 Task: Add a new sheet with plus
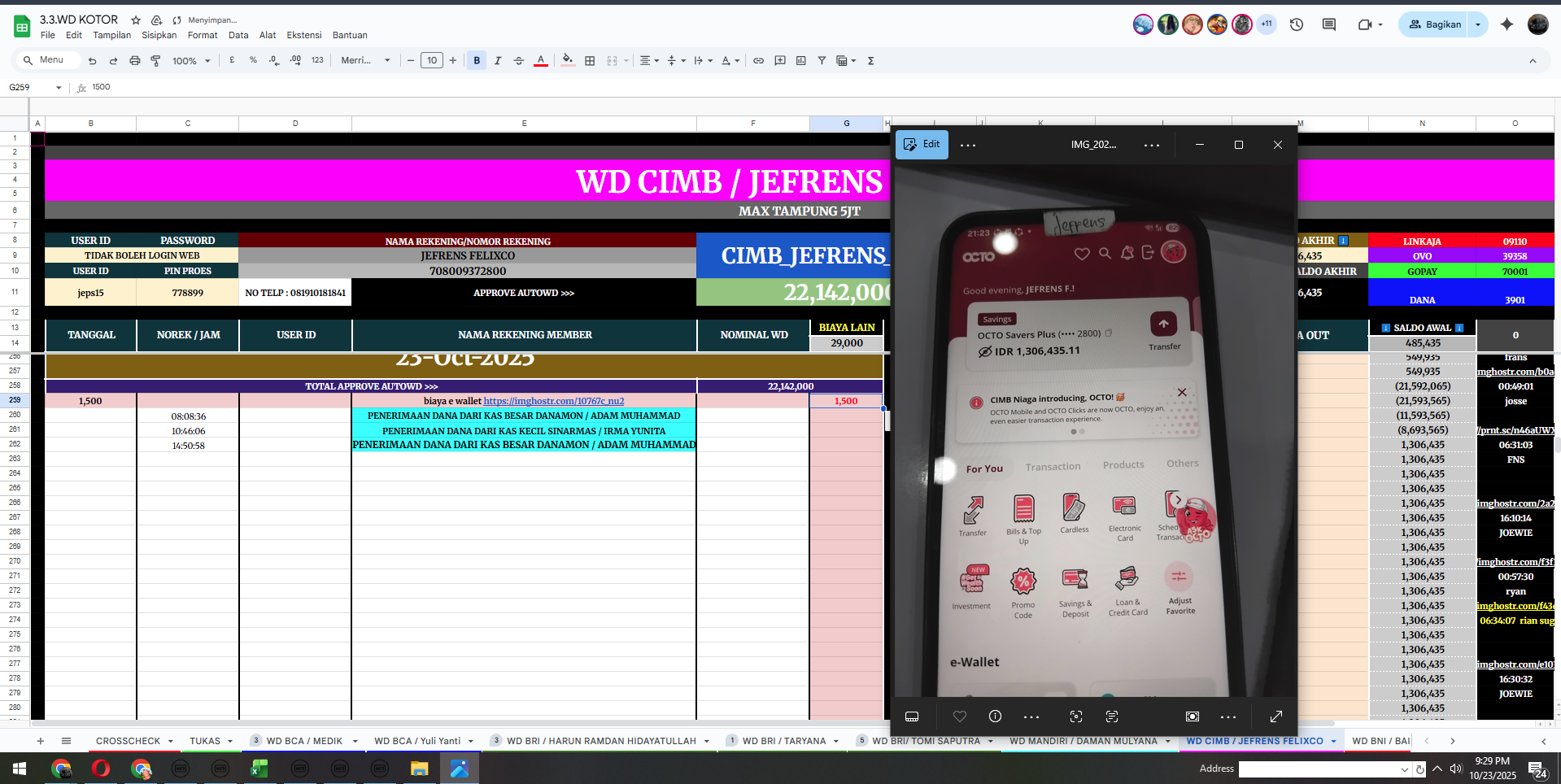coord(40,741)
